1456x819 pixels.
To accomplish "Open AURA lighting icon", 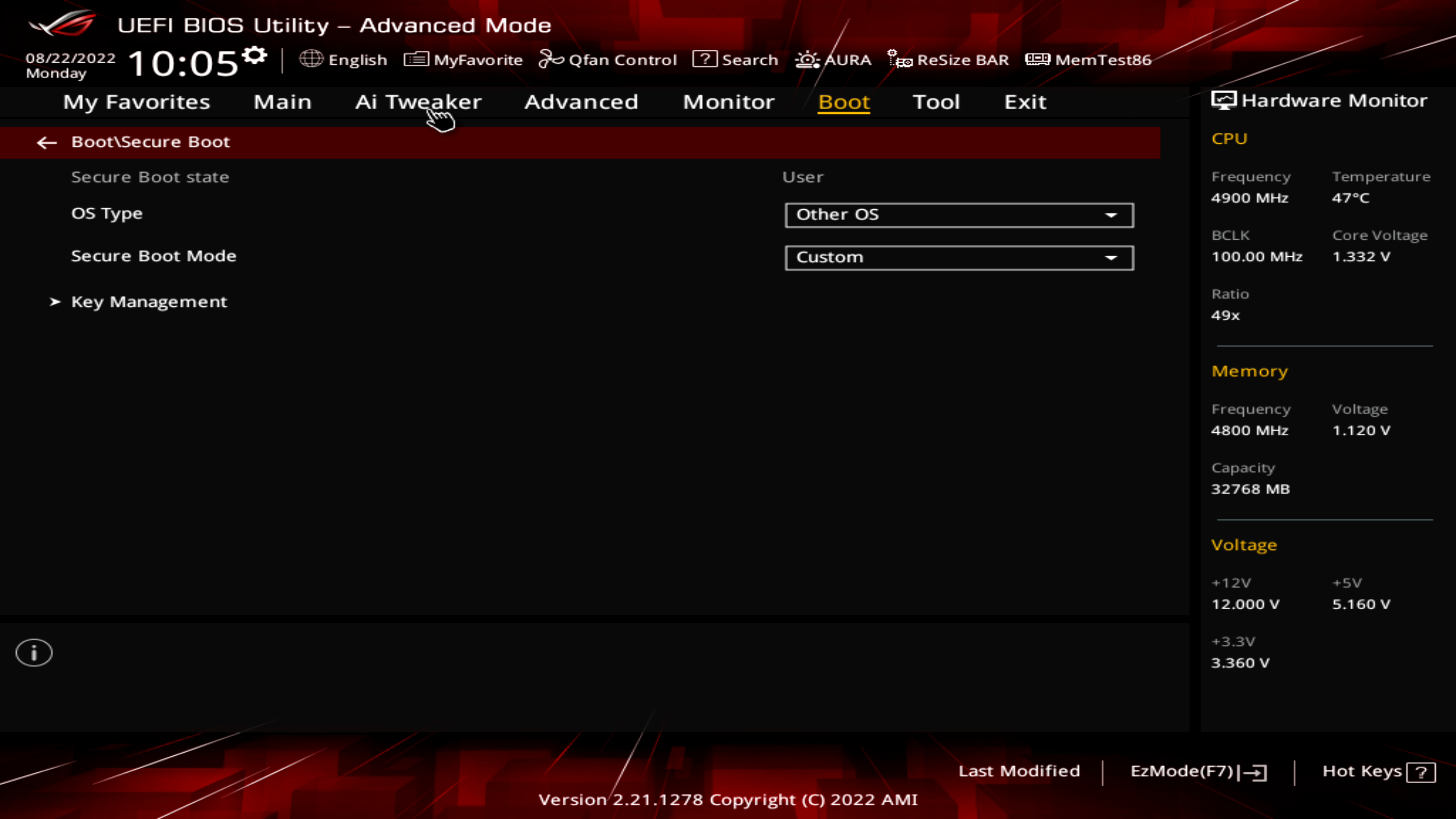I will pos(807,59).
